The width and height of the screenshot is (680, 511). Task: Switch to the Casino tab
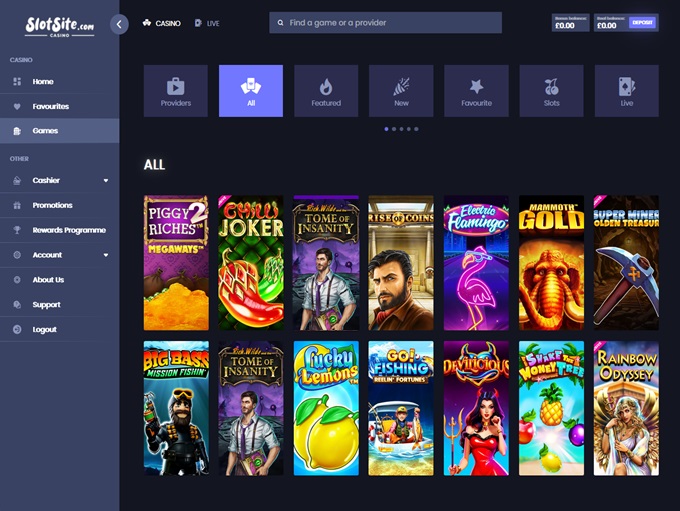pyautogui.click(x=162, y=23)
